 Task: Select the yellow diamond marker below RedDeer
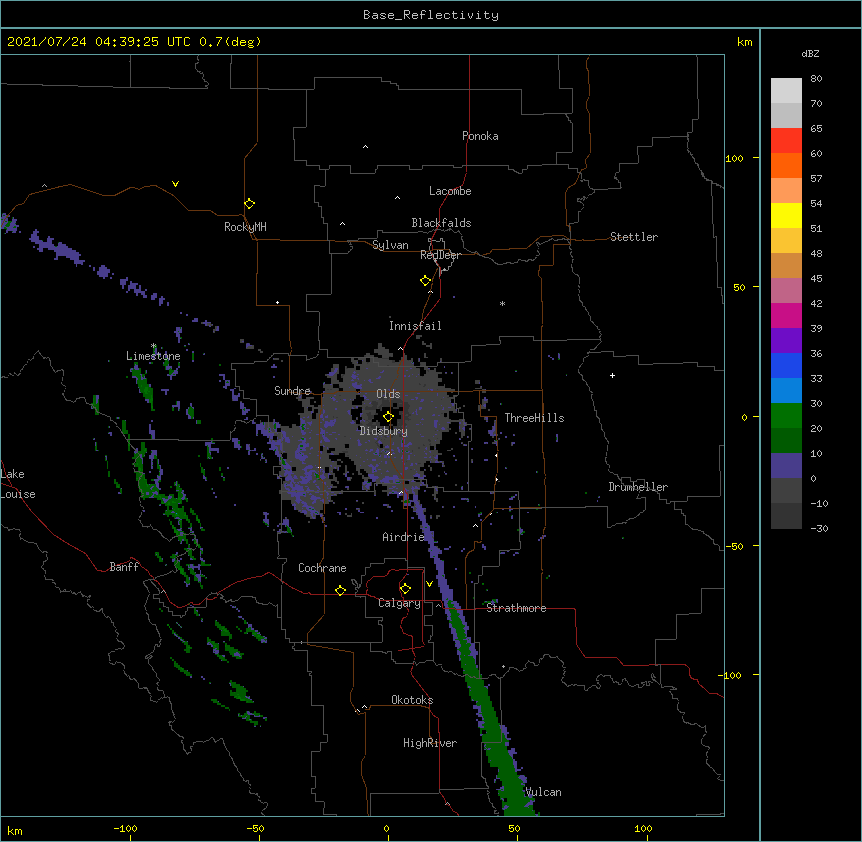pos(425,281)
